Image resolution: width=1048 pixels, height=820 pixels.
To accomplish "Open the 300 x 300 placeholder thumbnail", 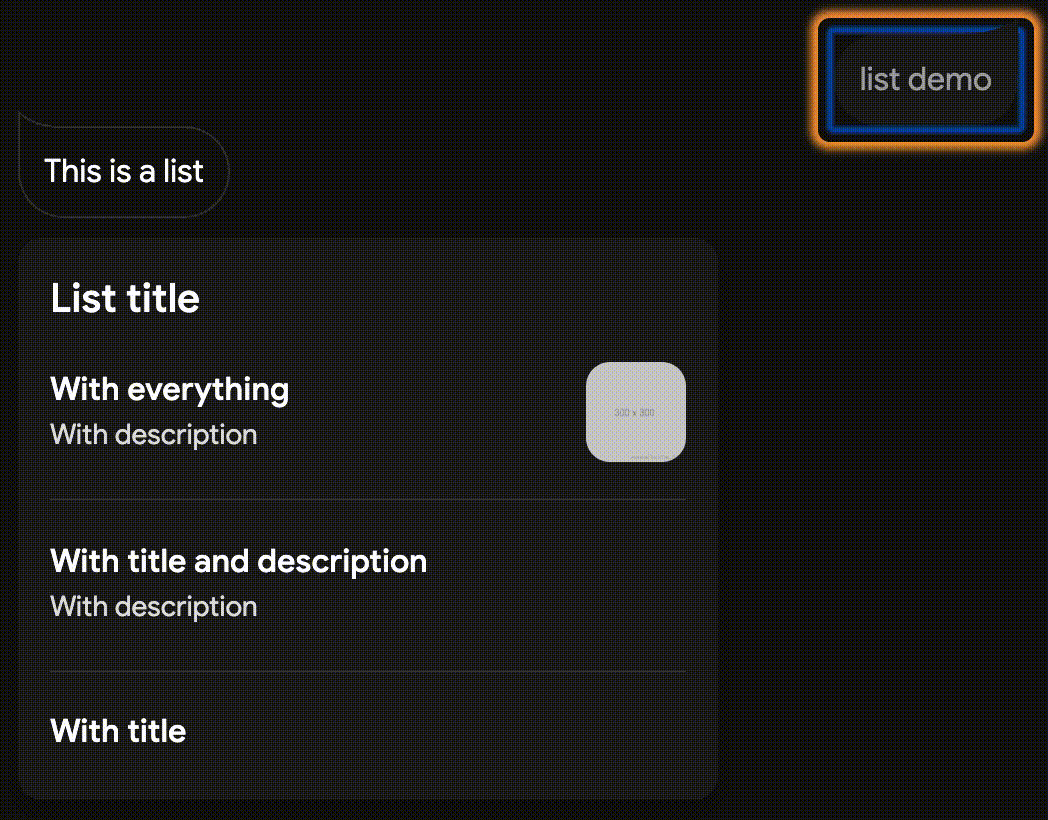I will pos(636,412).
